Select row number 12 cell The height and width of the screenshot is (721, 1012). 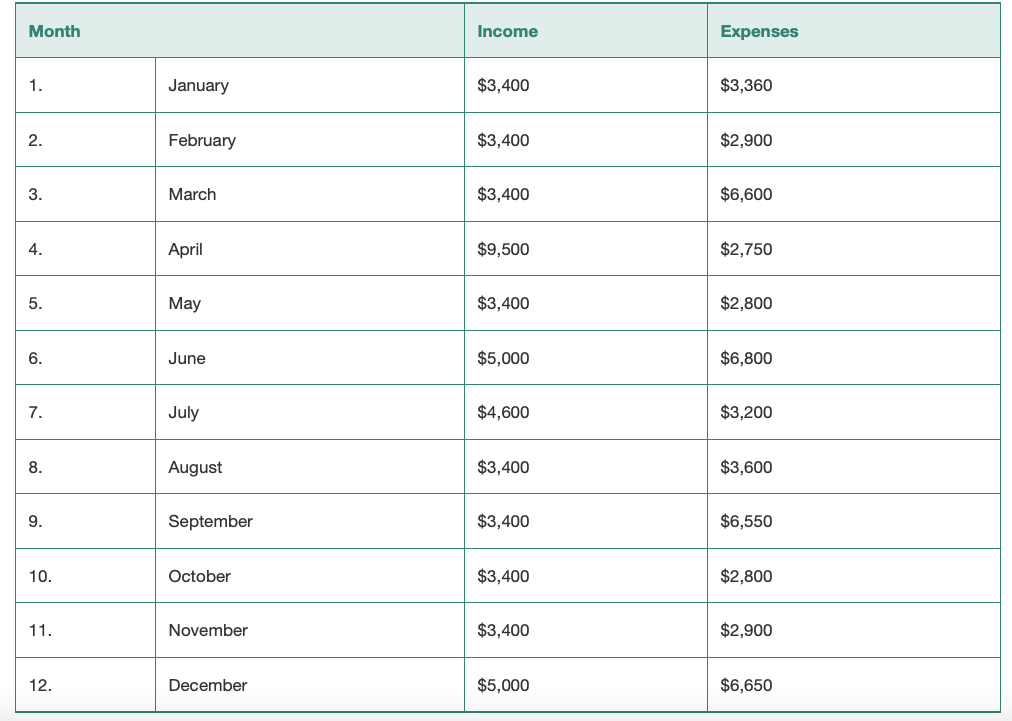[x=86, y=685]
